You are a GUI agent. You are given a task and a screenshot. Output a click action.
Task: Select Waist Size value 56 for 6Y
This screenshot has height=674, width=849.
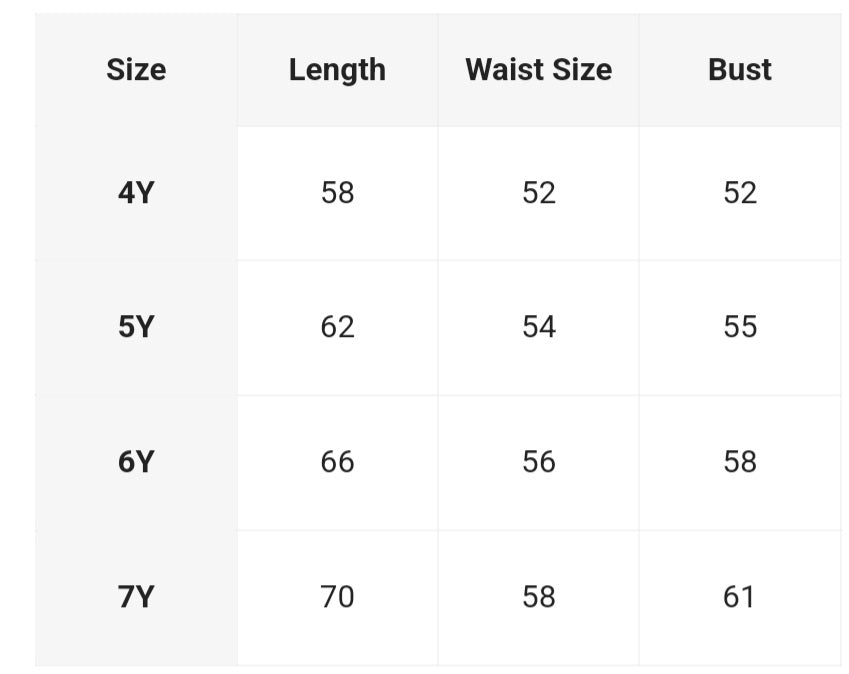tap(538, 462)
